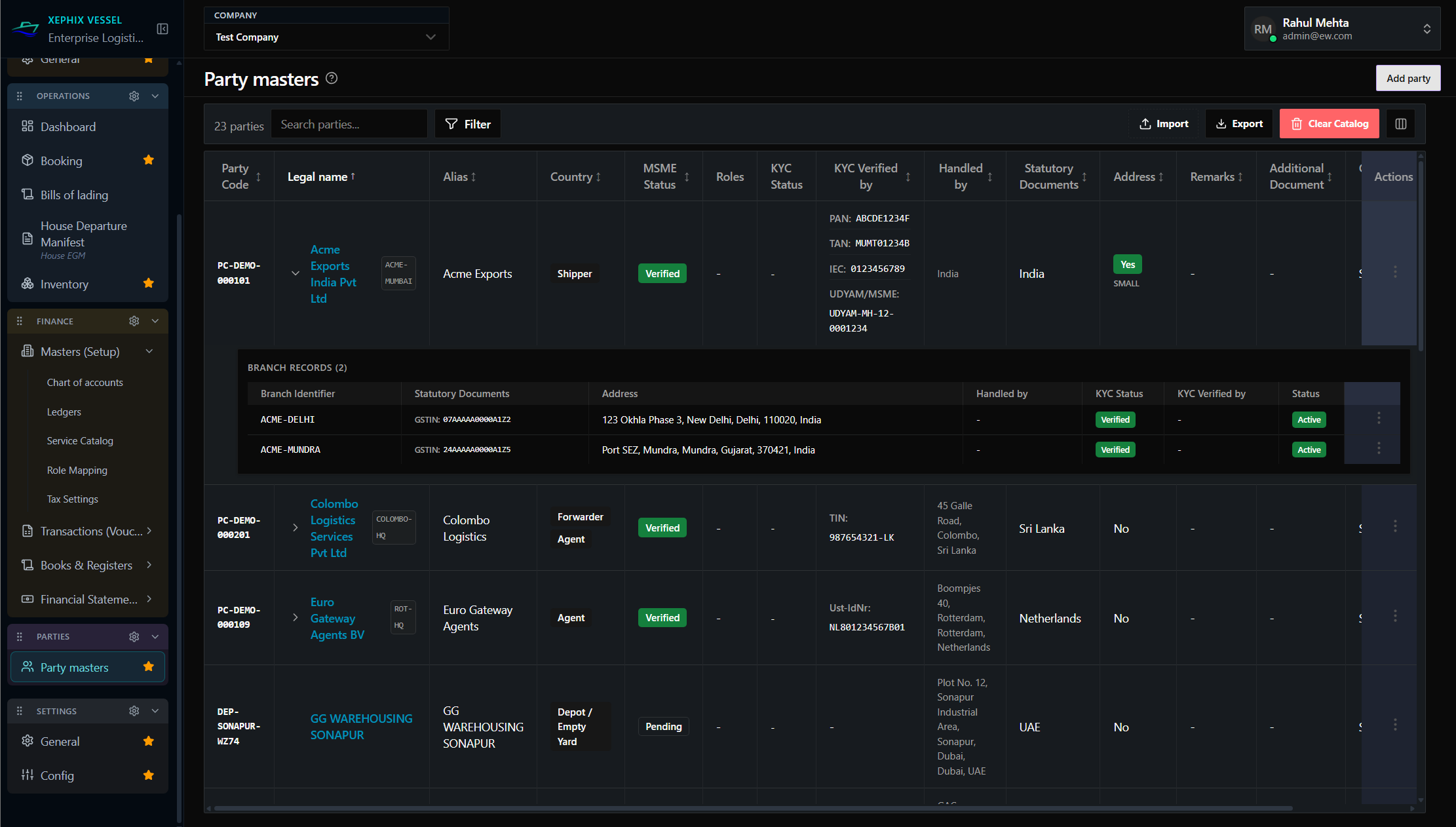Click the table horizontal scrollbar
This screenshot has height=827, width=1456.
pyautogui.click(x=754, y=808)
